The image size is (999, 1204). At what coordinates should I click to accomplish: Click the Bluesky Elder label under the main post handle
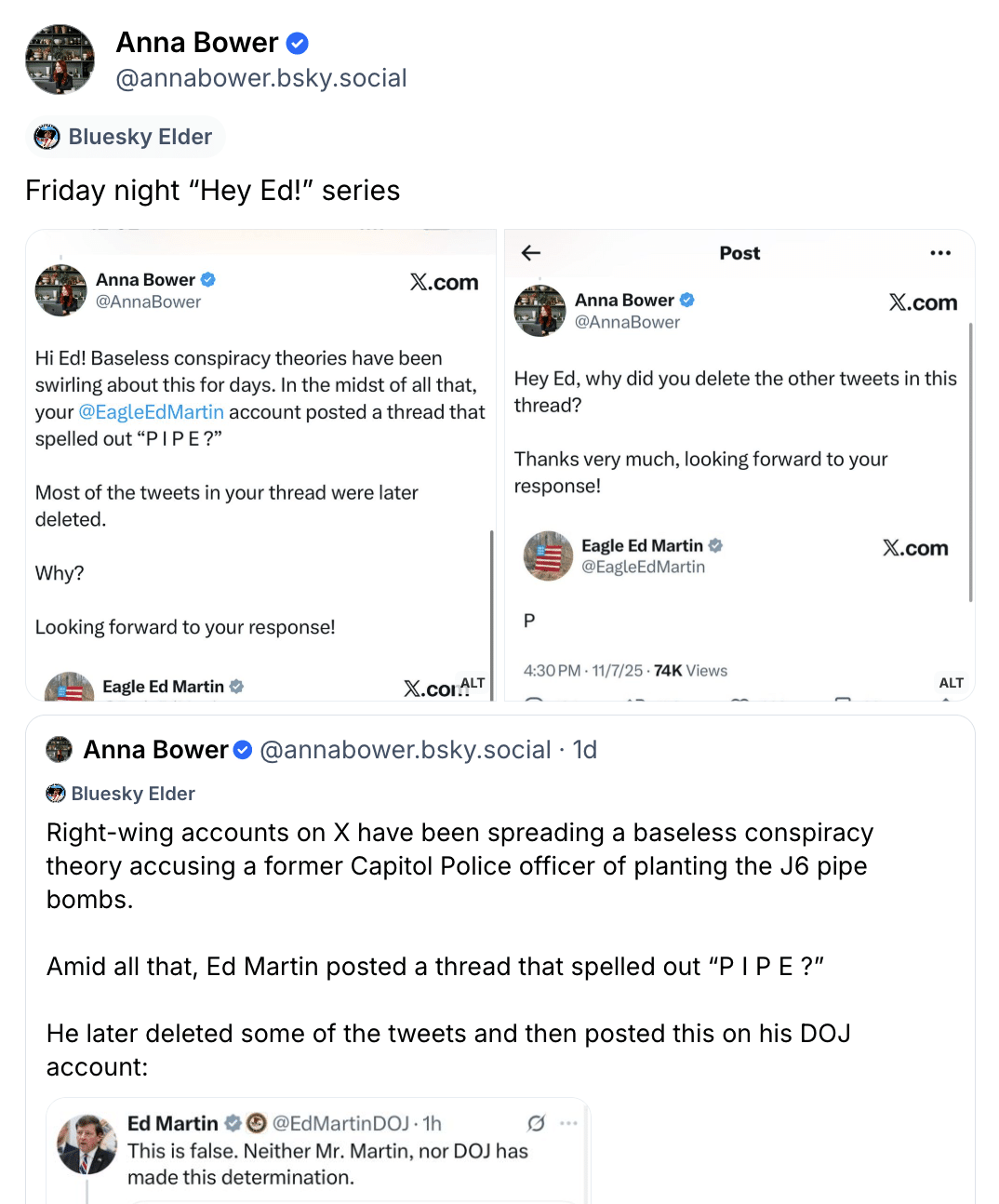(x=125, y=137)
